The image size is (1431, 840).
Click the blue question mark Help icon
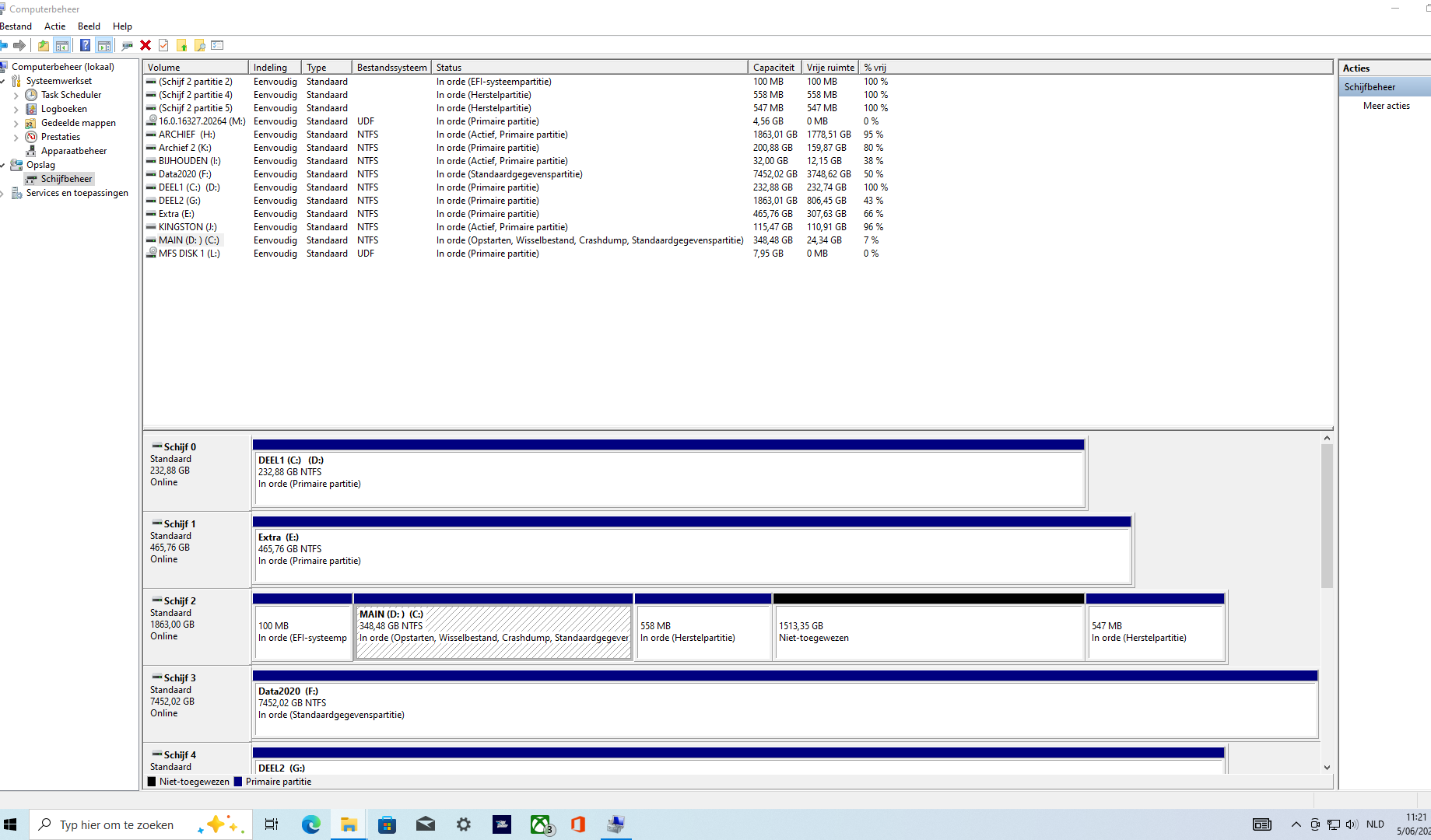(85, 45)
